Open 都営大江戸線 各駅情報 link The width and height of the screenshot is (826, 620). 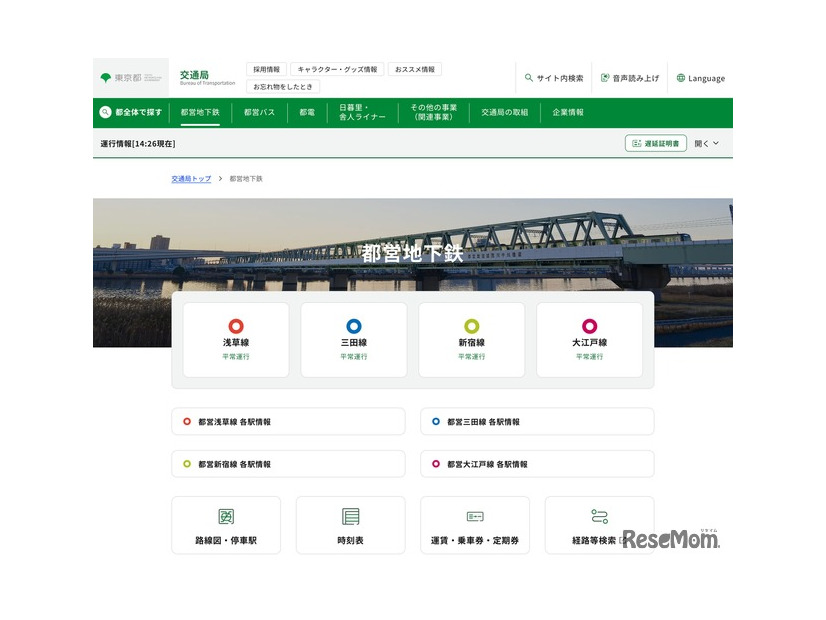(537, 464)
